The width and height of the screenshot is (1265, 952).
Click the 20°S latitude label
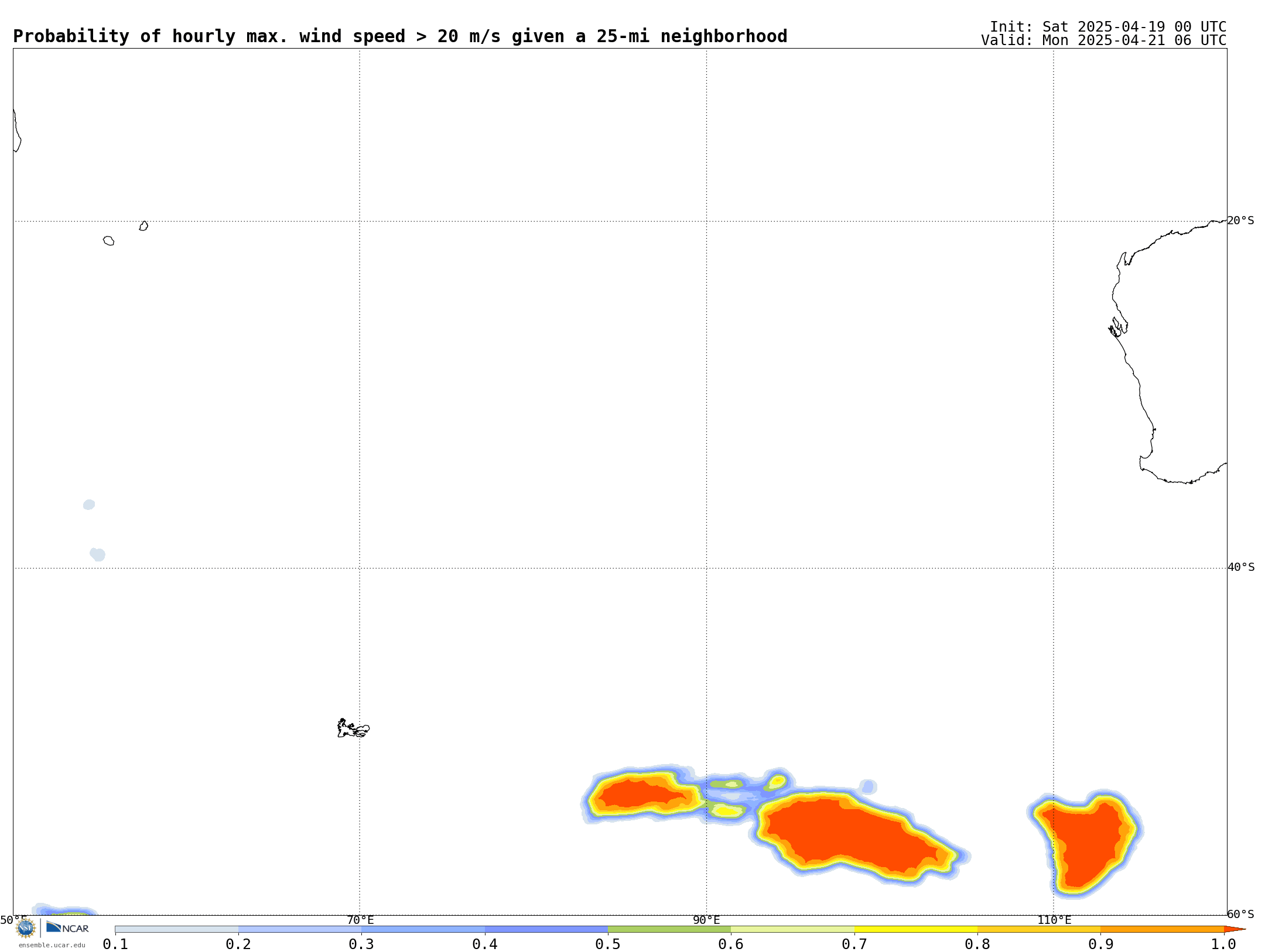pos(1240,221)
